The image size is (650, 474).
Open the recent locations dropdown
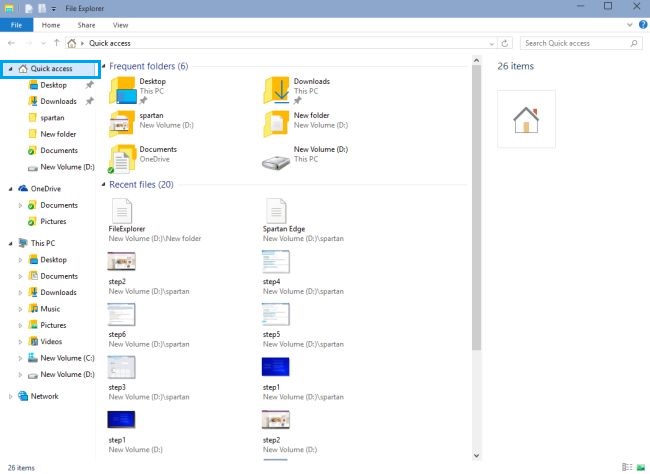point(44,43)
